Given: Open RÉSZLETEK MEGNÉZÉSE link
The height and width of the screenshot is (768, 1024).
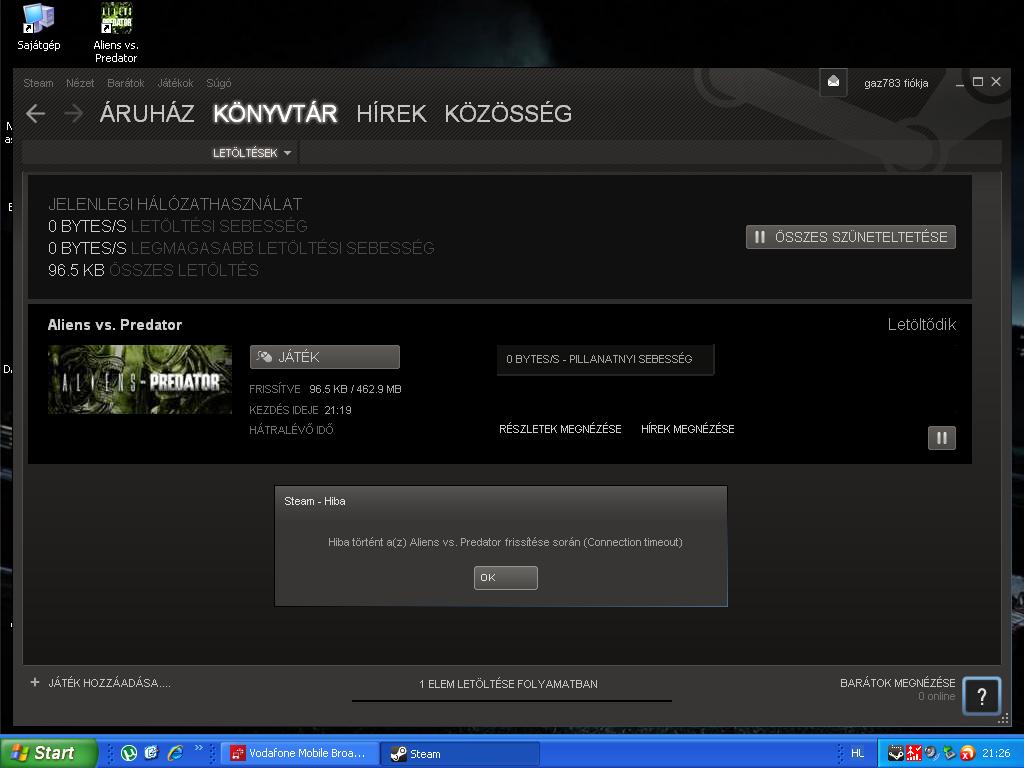Looking at the screenshot, I should click(x=560, y=429).
